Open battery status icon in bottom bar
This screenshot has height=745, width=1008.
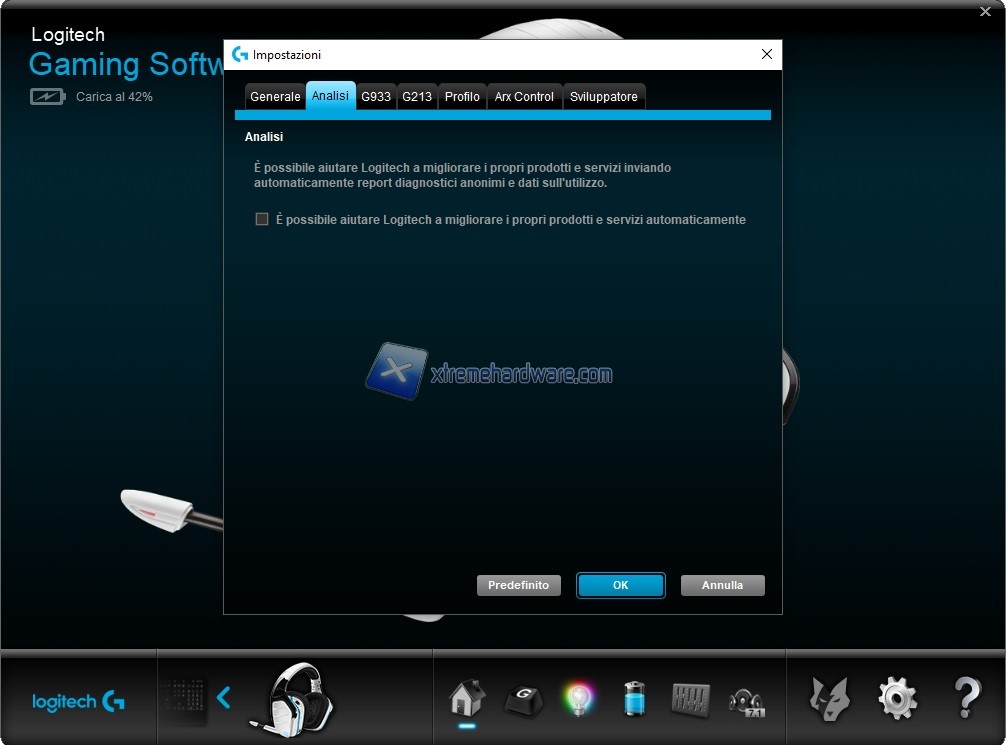[635, 698]
